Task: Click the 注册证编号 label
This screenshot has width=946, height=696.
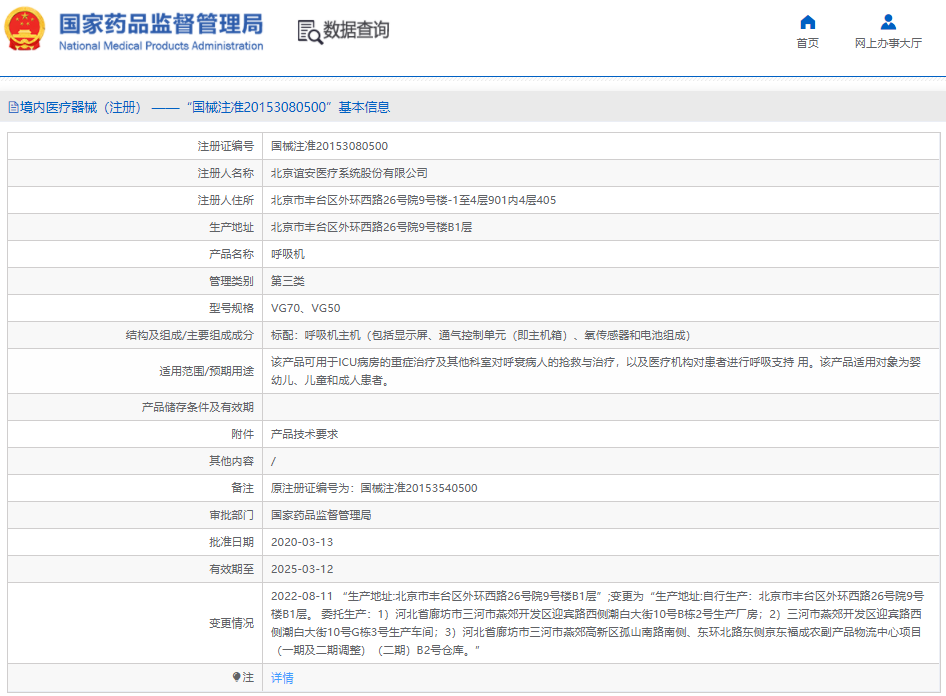Action: tap(226, 146)
